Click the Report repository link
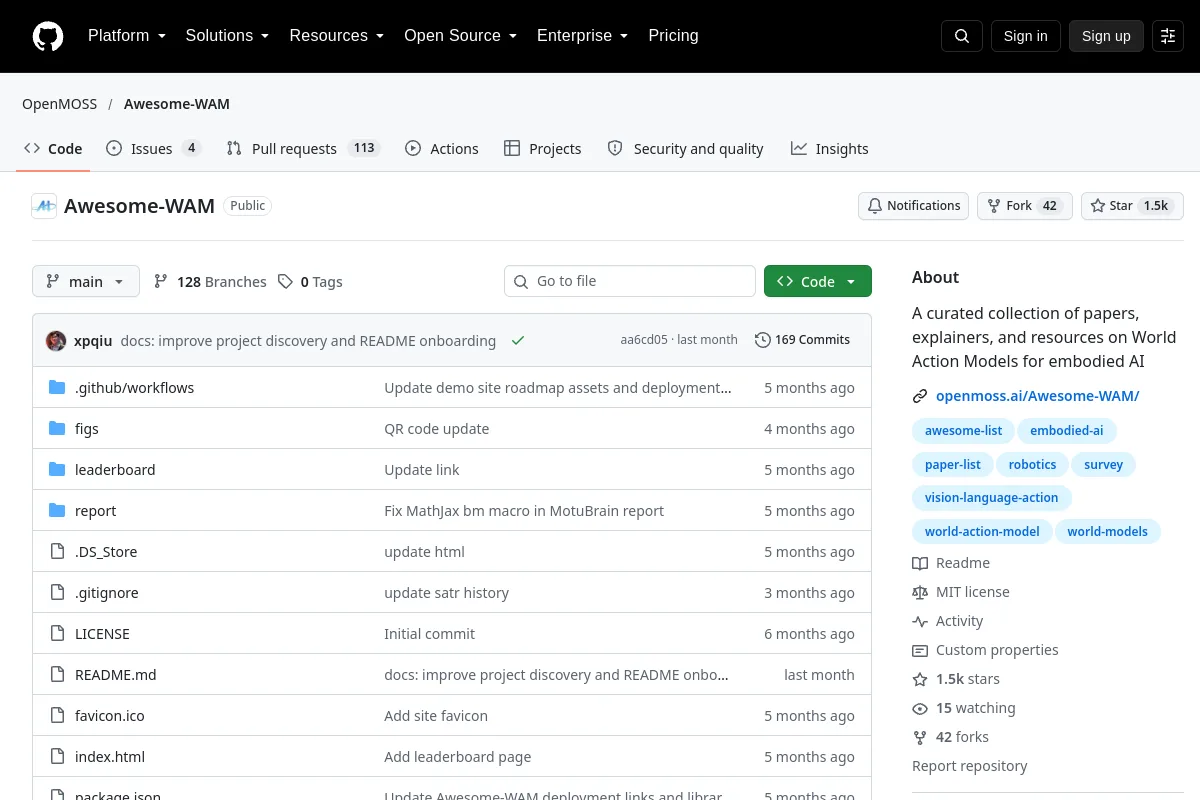 coord(969,766)
